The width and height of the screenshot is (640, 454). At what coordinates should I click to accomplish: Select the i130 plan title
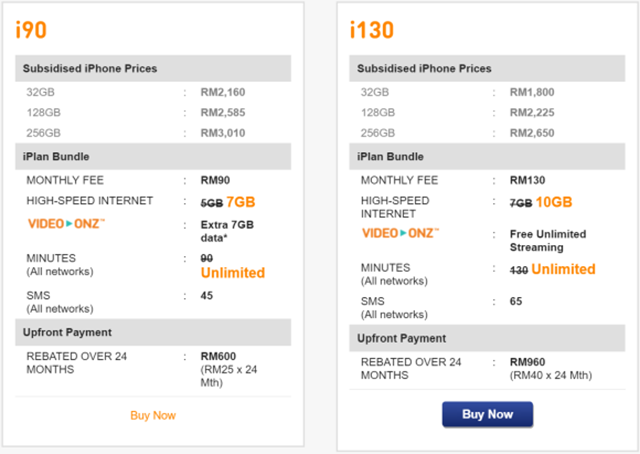(x=372, y=30)
